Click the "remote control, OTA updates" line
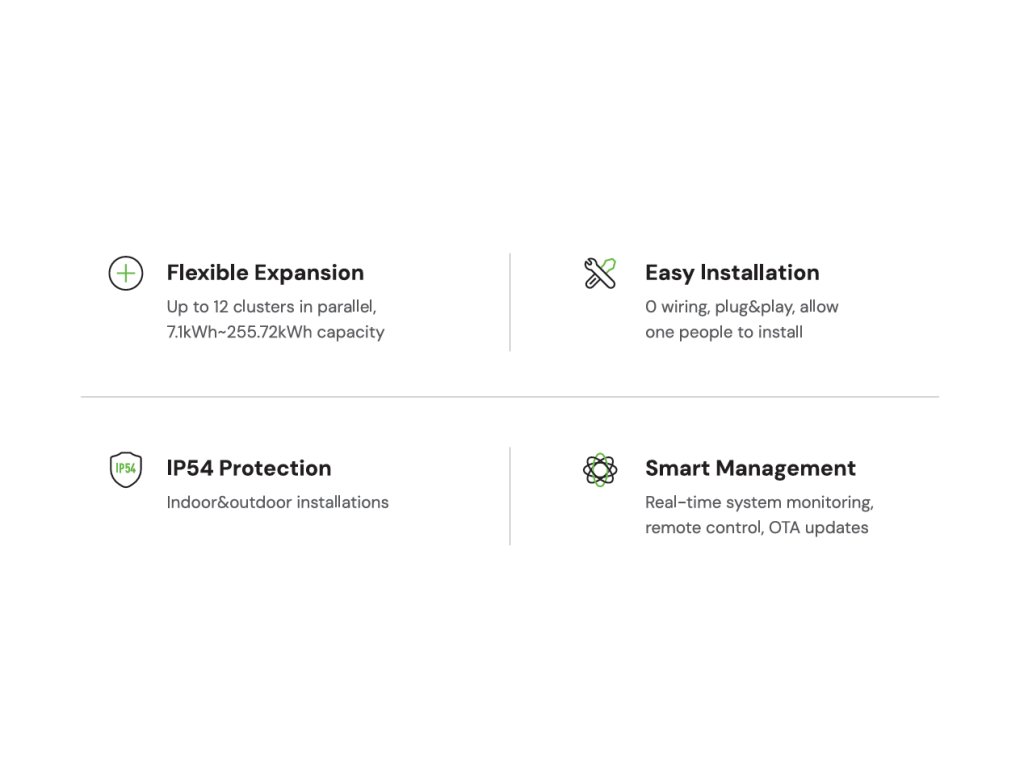 [x=756, y=527]
